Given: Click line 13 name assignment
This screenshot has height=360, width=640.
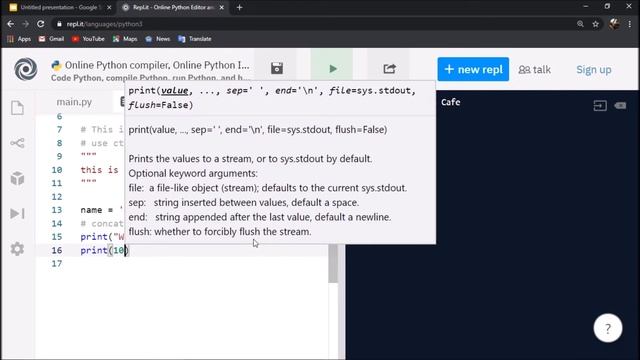Looking at the screenshot, I should [x=102, y=210].
